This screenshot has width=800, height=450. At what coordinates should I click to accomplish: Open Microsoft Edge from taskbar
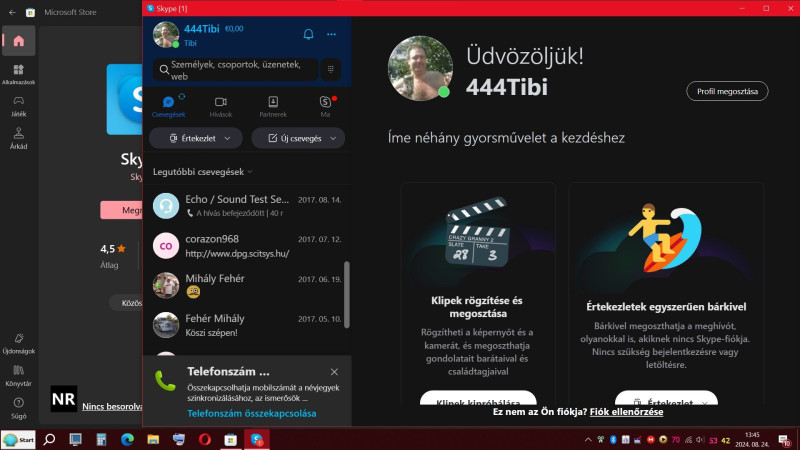[127, 439]
